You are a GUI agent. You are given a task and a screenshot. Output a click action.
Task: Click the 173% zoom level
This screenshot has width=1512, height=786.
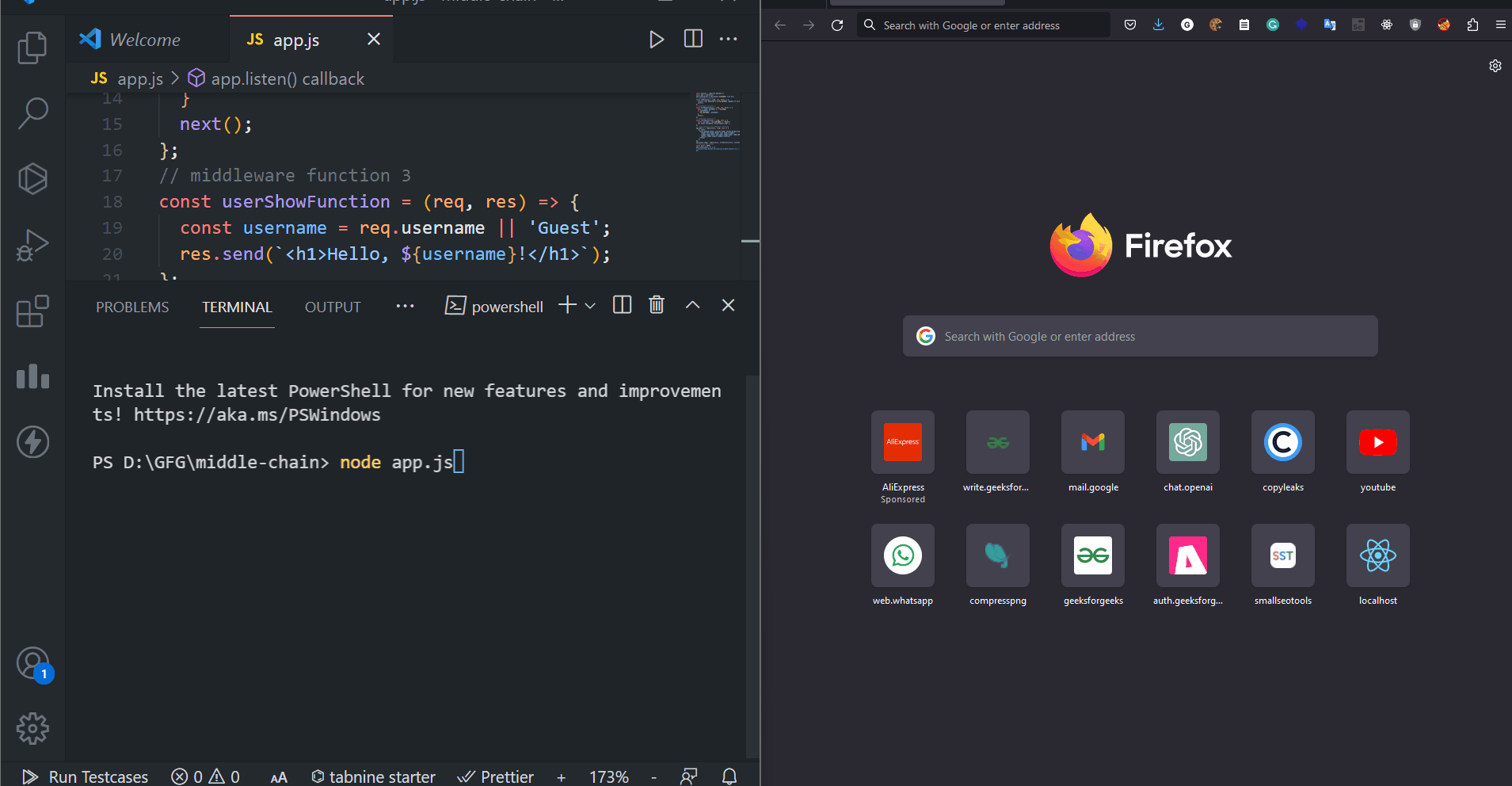pos(608,776)
